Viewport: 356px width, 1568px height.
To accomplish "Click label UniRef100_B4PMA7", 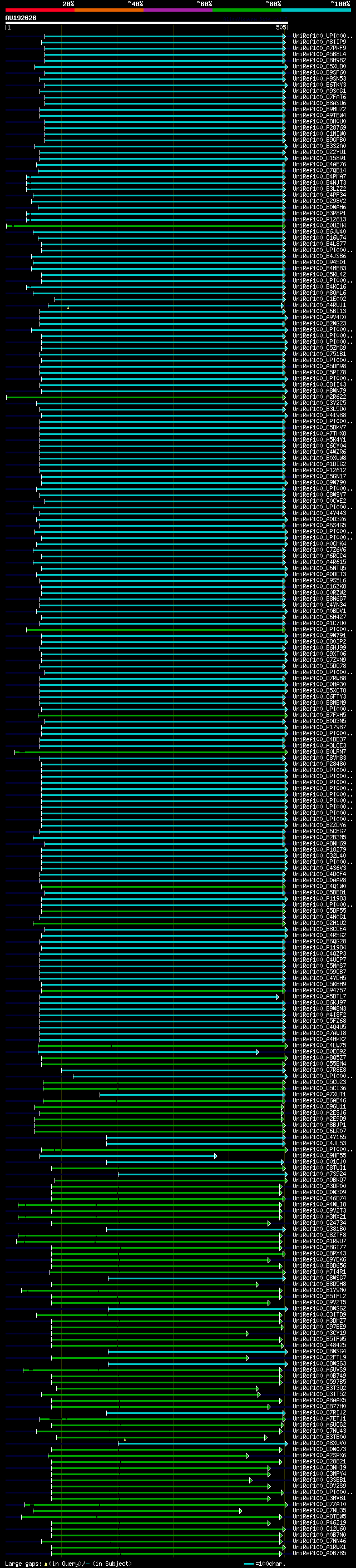I will coord(319,176).
